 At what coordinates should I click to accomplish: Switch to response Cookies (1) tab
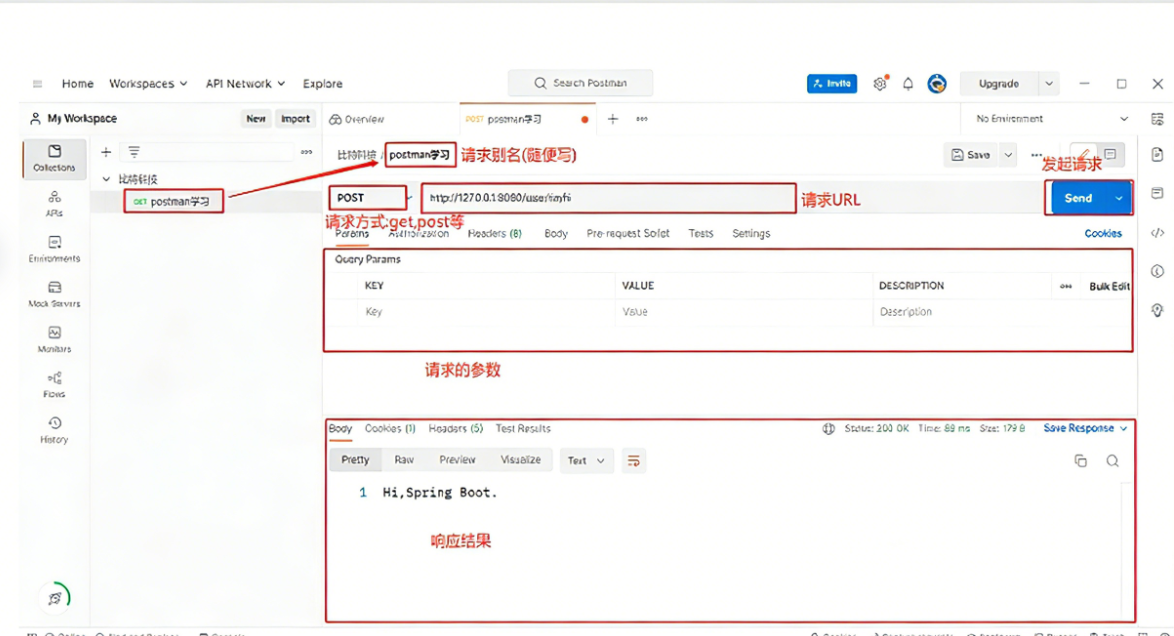click(389, 428)
